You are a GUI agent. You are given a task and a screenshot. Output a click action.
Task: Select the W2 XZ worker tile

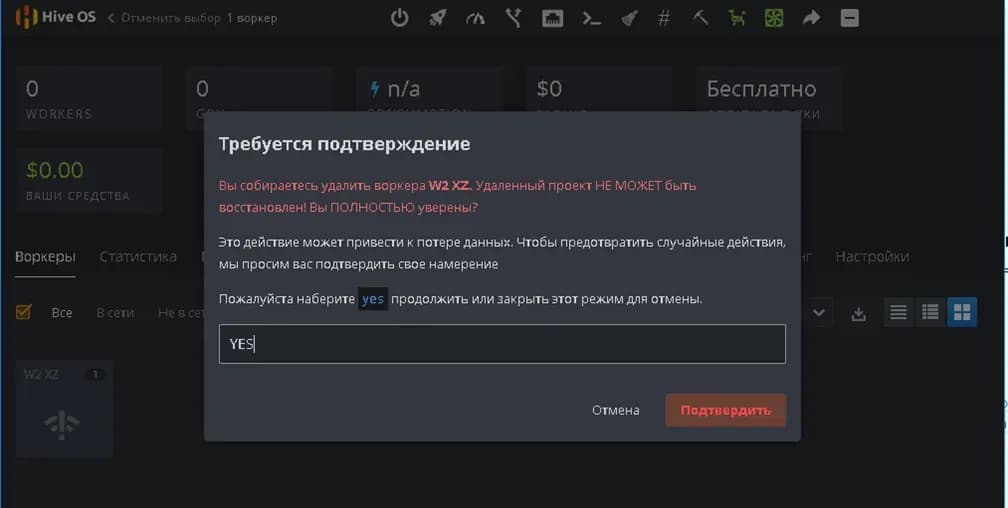point(64,408)
